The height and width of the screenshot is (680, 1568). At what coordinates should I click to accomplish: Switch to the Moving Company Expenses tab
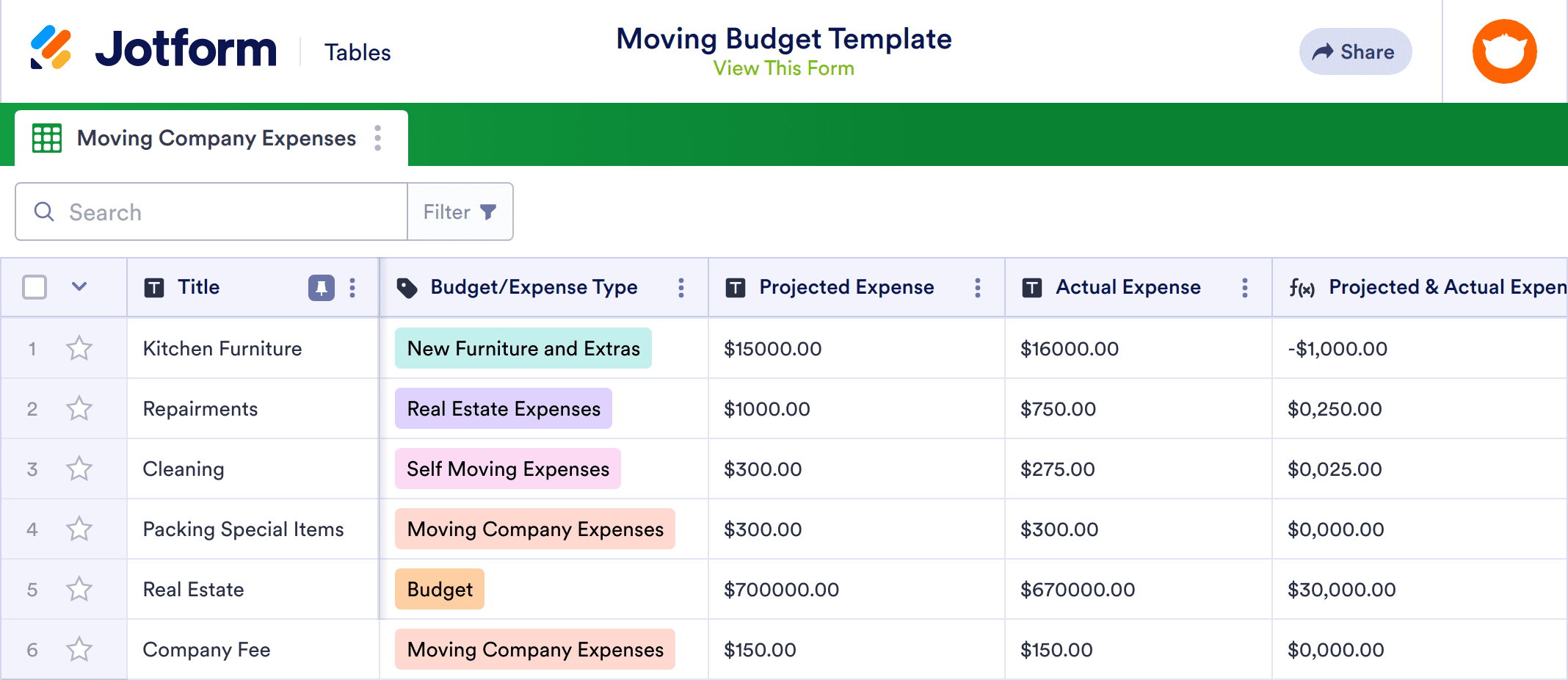tap(216, 137)
